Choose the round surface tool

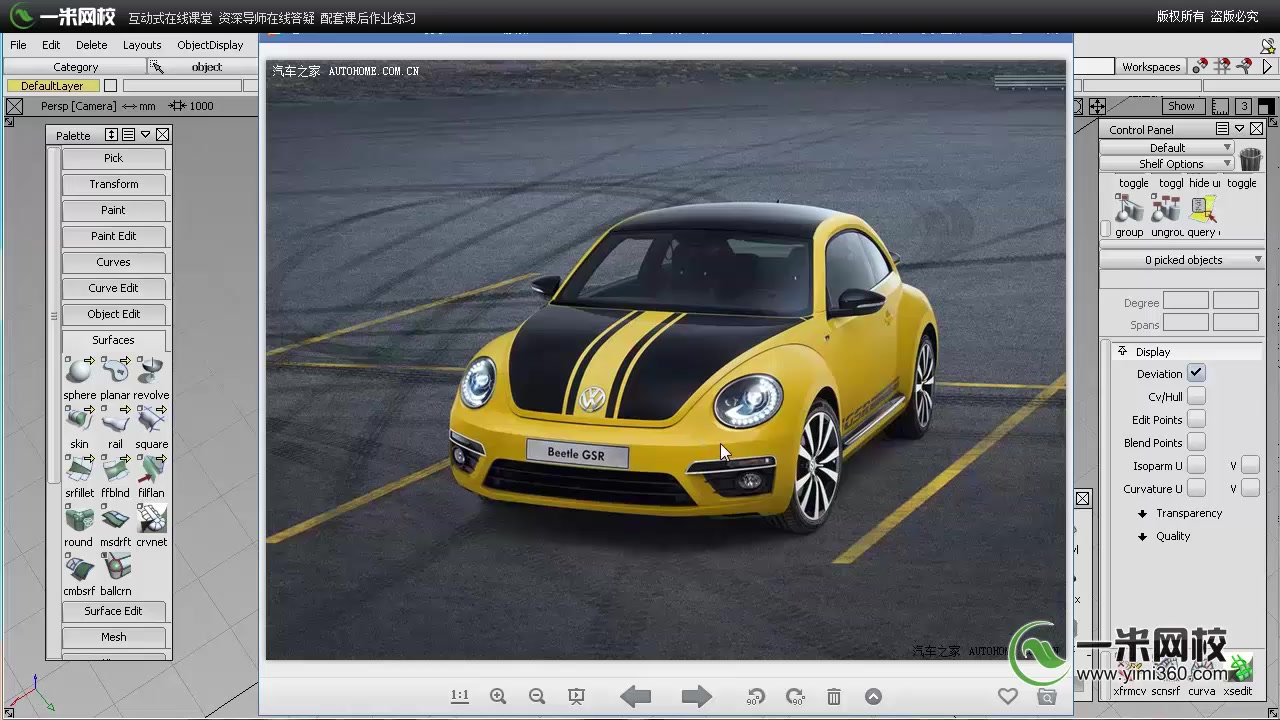click(79, 518)
